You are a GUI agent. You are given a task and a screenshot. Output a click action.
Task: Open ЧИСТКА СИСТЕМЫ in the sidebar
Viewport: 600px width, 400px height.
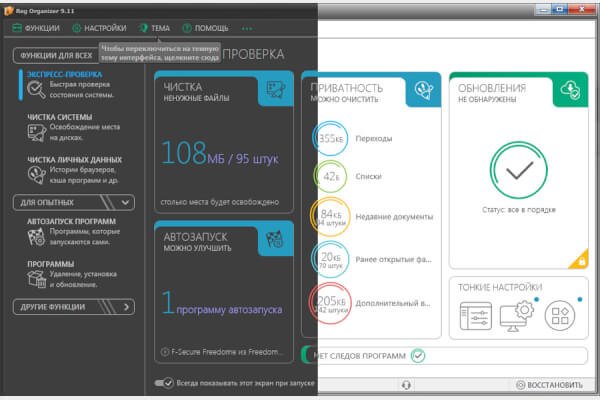pyautogui.click(x=60, y=117)
